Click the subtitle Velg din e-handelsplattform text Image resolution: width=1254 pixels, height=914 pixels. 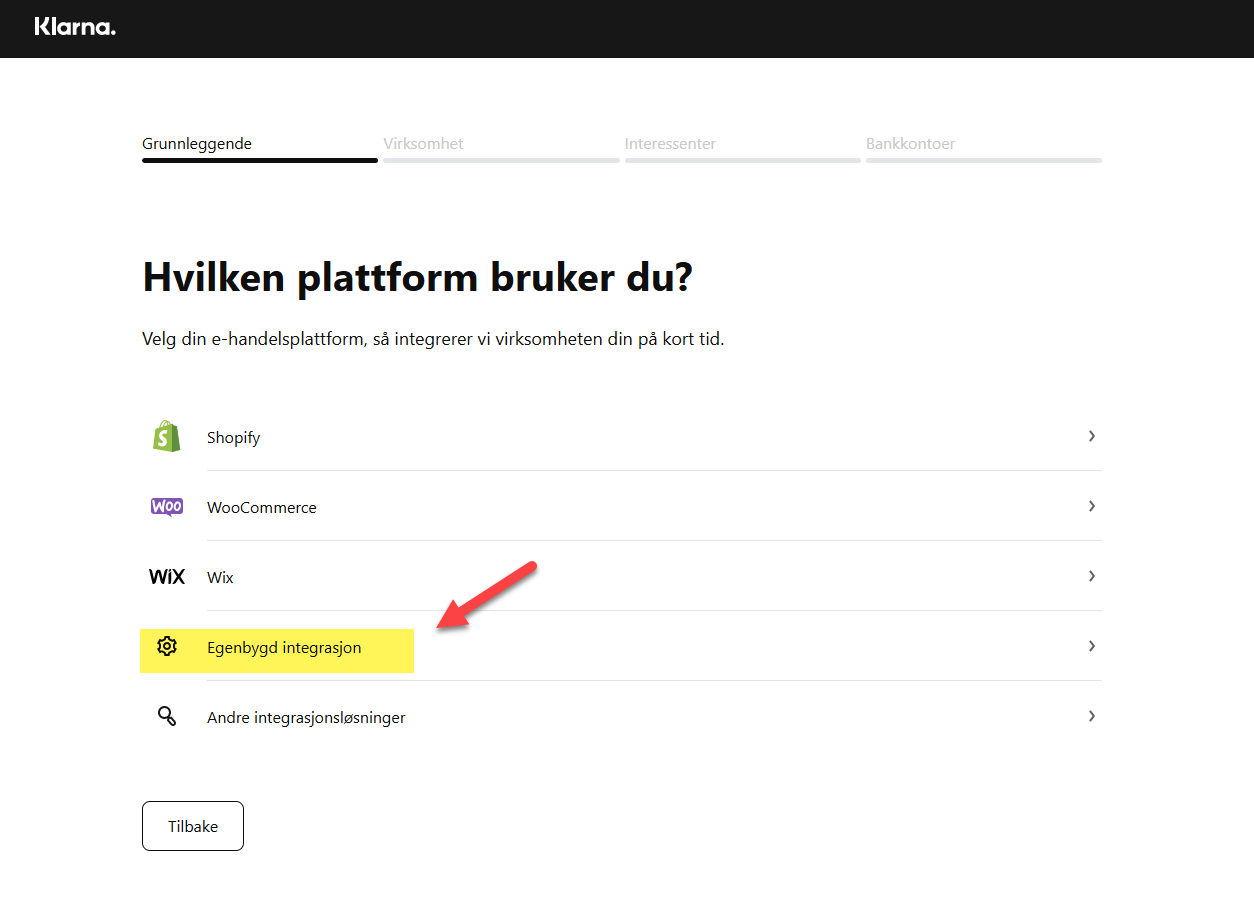click(x=433, y=339)
